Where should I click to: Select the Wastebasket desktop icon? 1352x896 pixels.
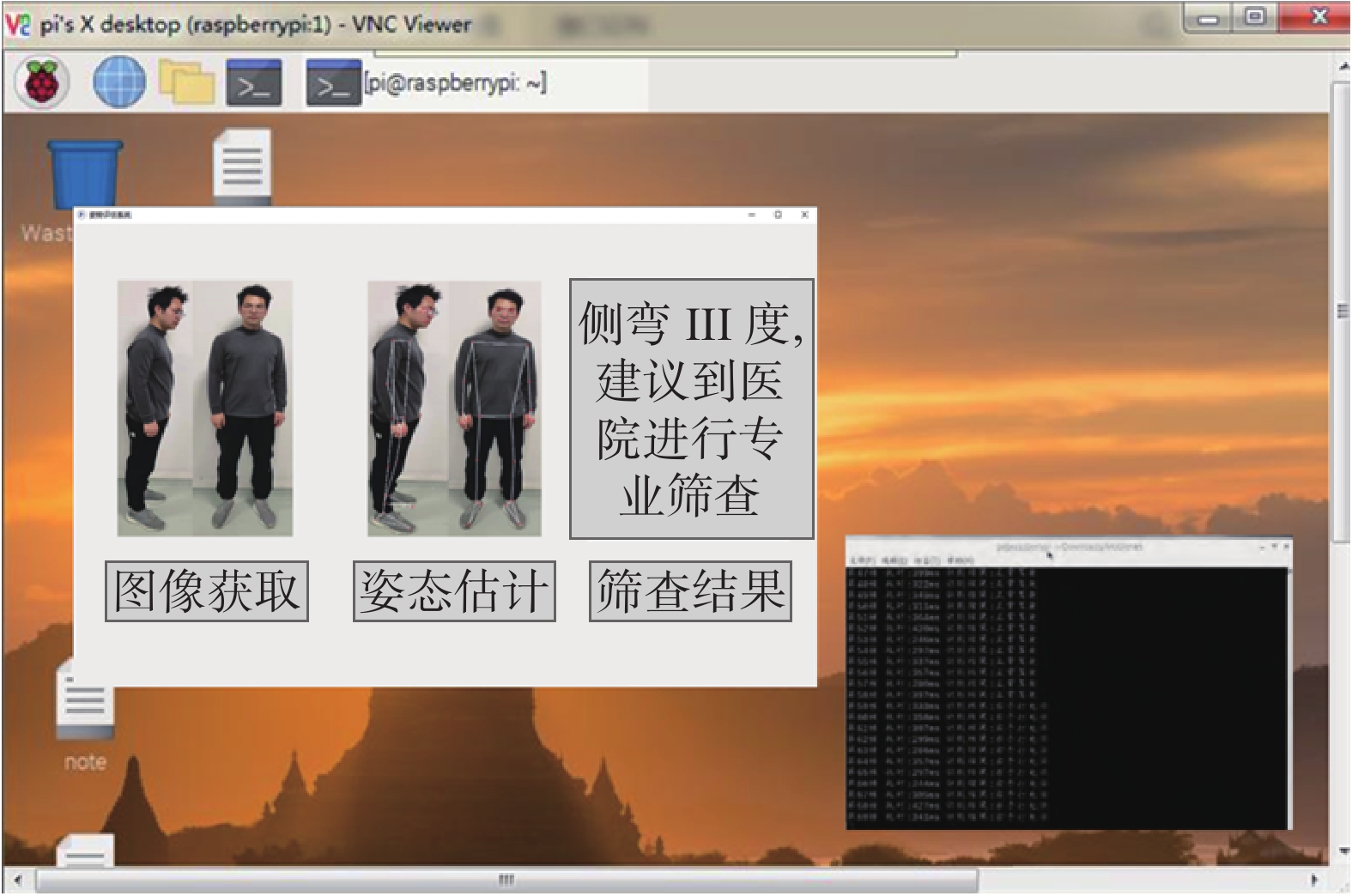coord(84,176)
